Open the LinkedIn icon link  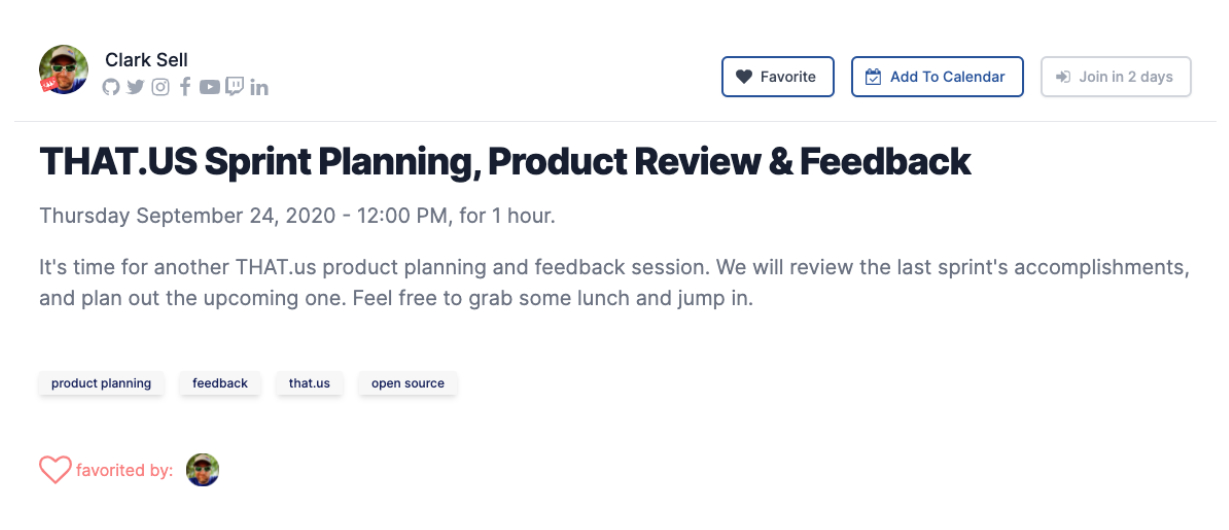pyautogui.click(x=259, y=87)
